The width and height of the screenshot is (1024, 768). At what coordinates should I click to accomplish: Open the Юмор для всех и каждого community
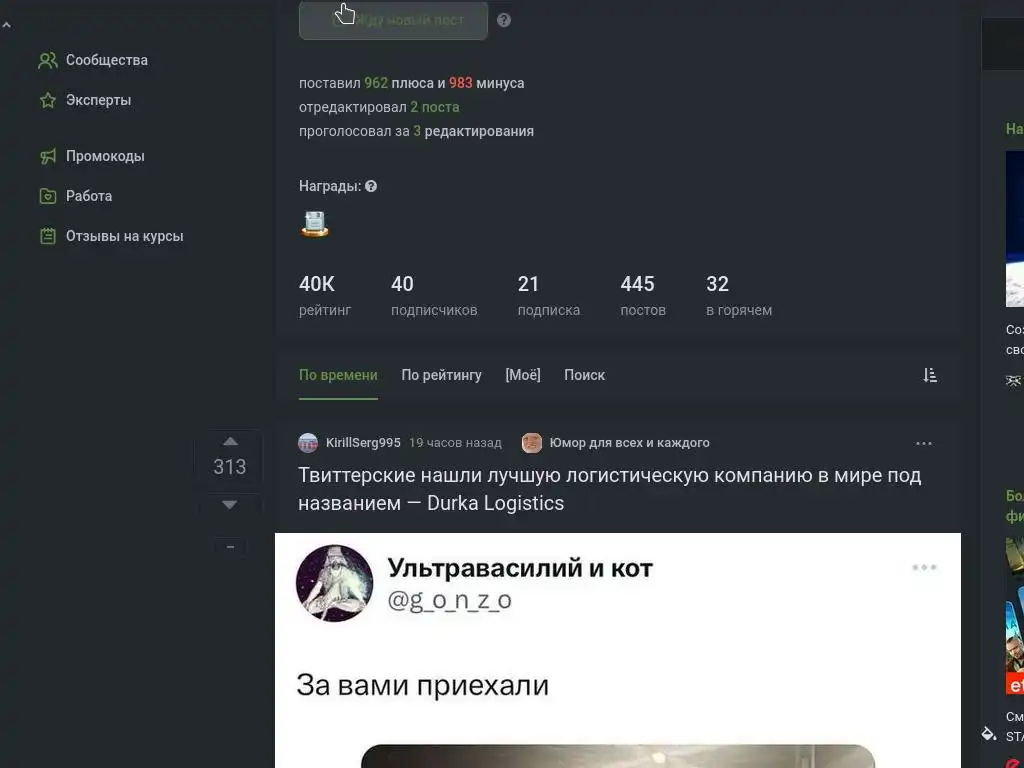pos(629,443)
